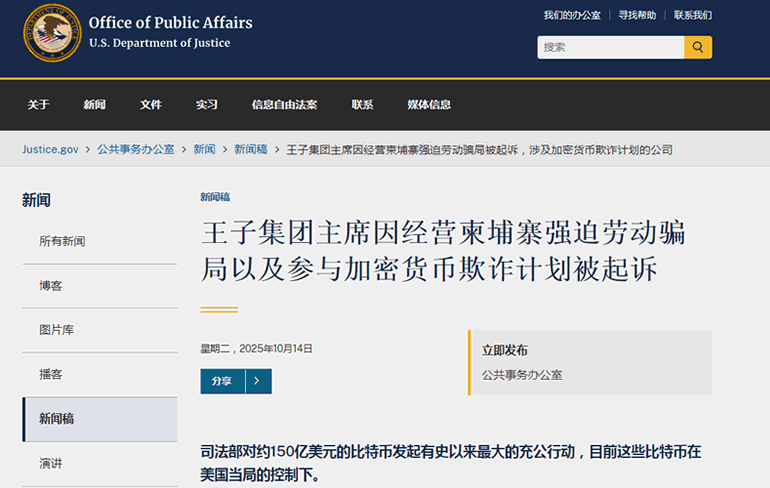Click the Department of Justice seal logo
The image size is (770, 488).
coord(52,32)
